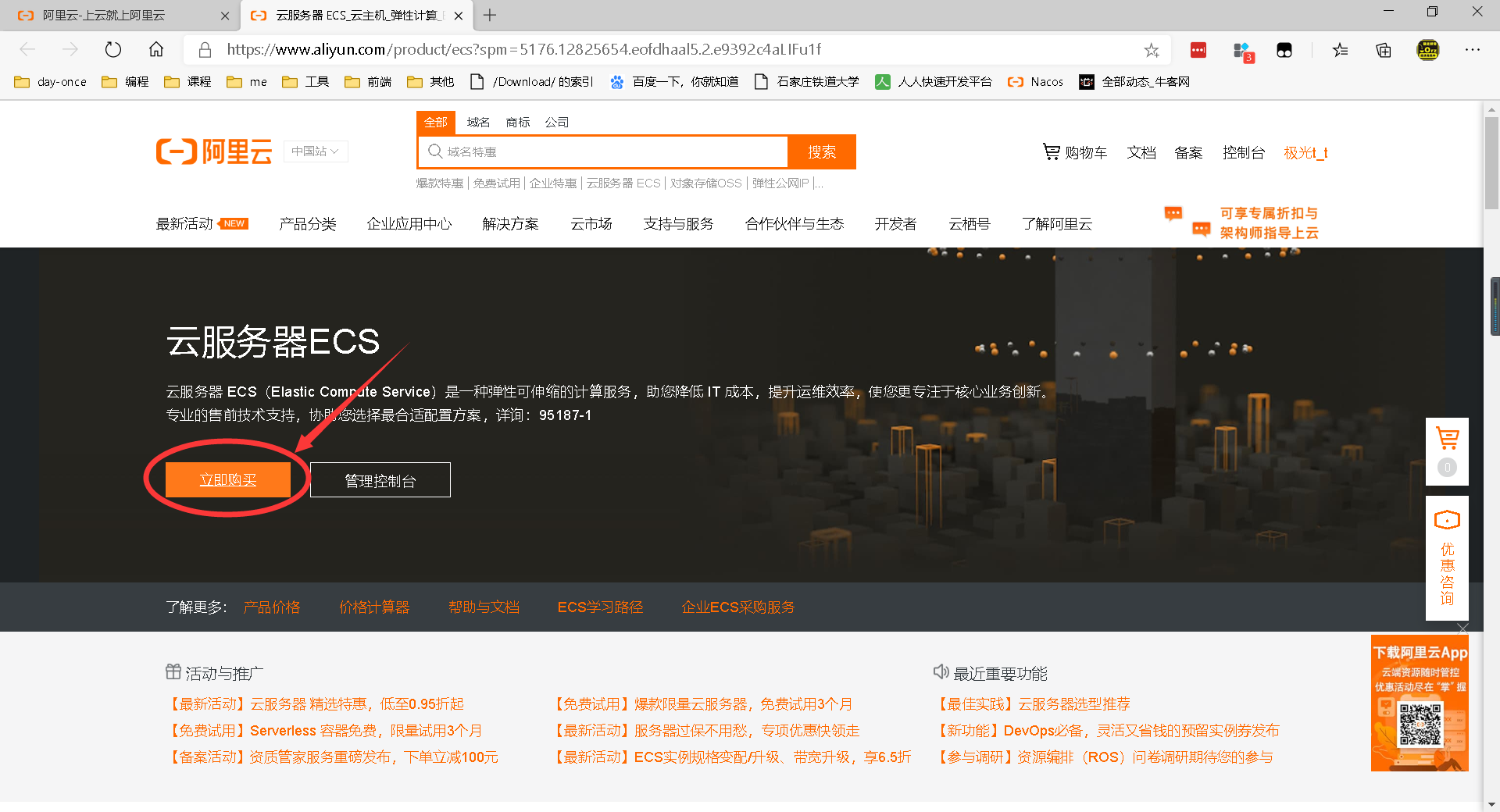Click the orange 搜索 button
This screenshot has width=1500, height=812.
(x=822, y=152)
